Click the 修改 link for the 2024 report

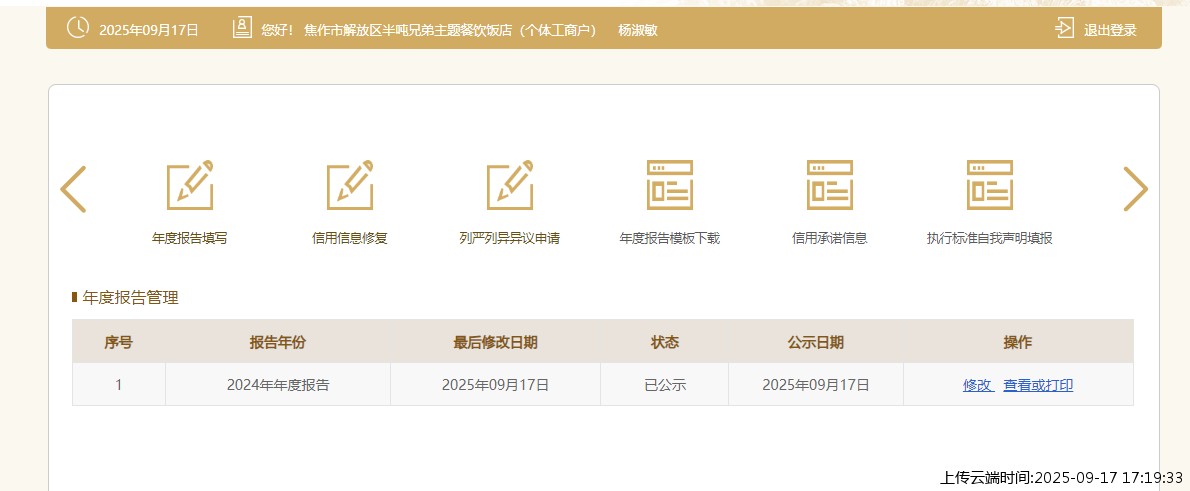tap(978, 385)
